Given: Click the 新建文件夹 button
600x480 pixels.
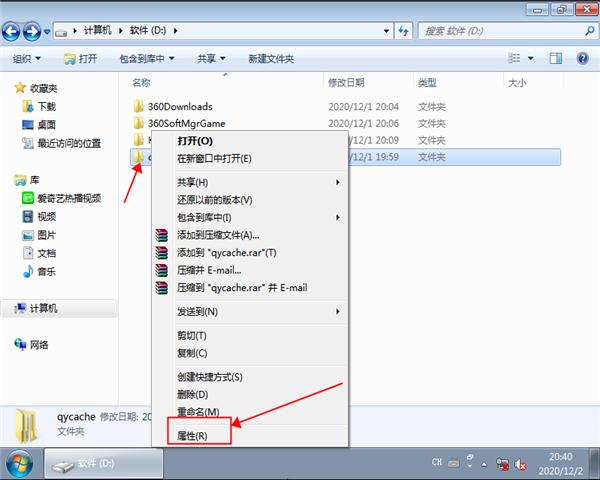Looking at the screenshot, I should point(270,59).
